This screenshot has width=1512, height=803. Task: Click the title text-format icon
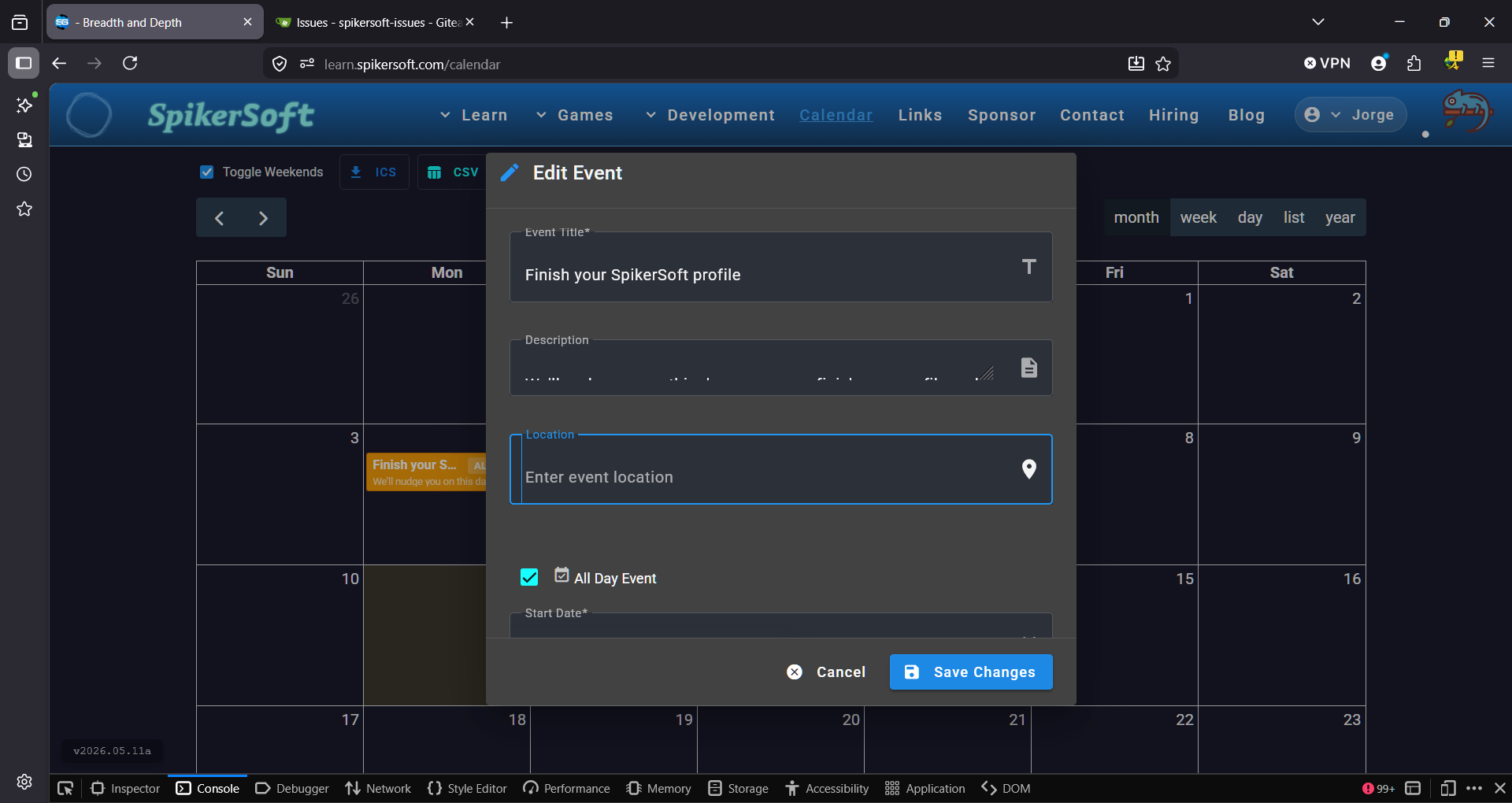[1028, 267]
